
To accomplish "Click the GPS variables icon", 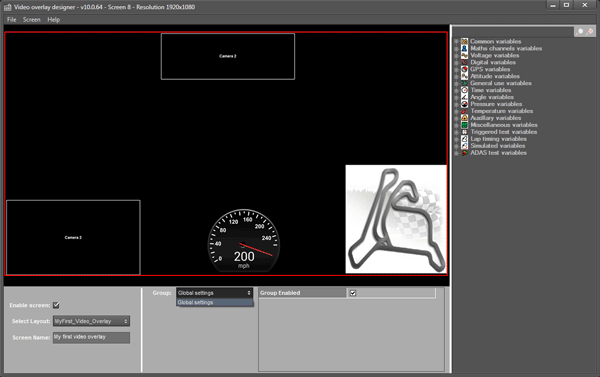I will (464, 69).
